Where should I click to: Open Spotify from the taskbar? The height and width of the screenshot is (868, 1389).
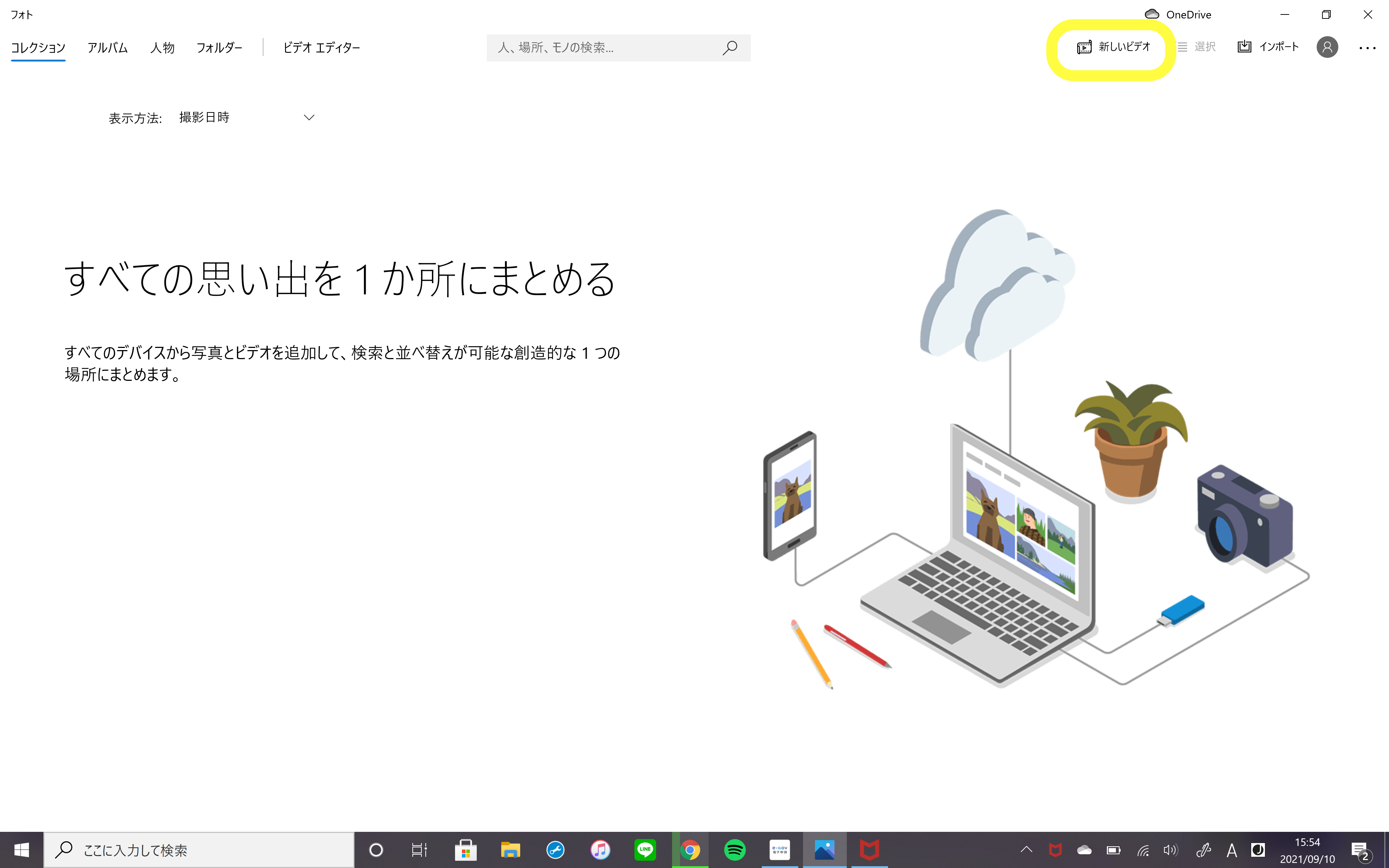(735, 850)
